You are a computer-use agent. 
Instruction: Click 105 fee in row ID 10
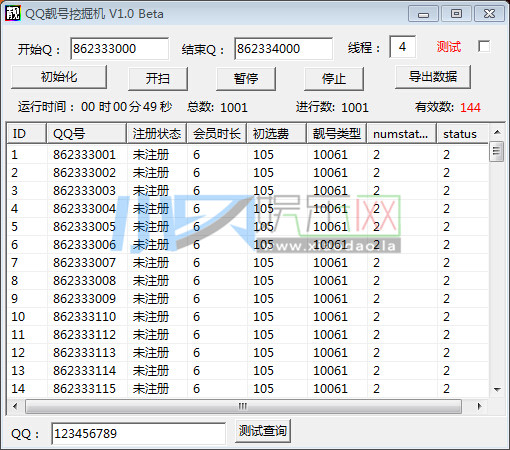click(x=263, y=317)
